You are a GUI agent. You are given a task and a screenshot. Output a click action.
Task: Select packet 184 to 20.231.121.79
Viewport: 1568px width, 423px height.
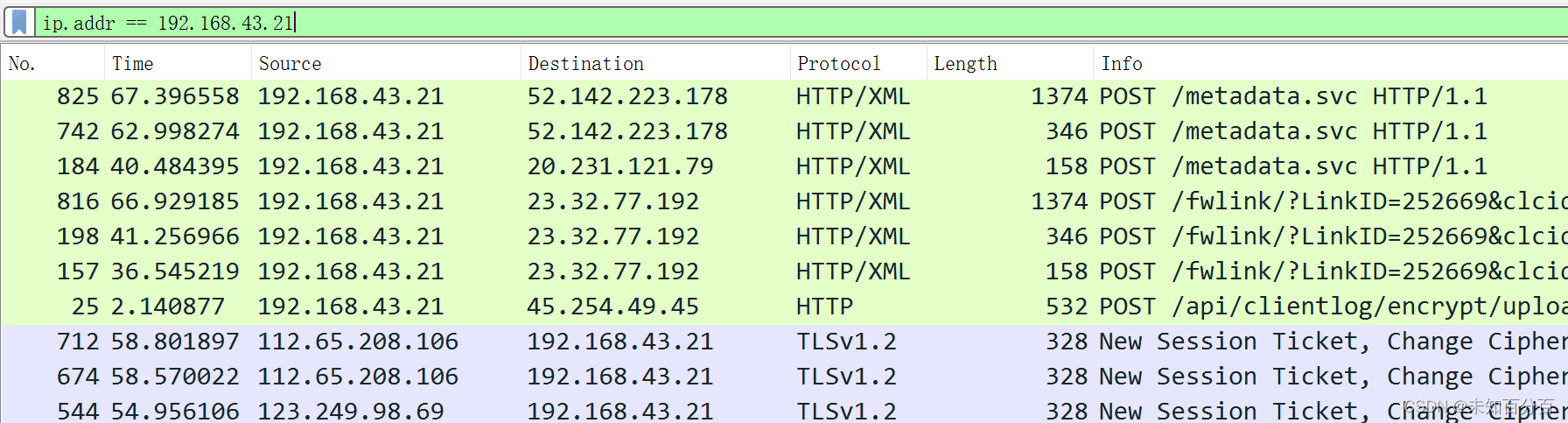pos(785,166)
